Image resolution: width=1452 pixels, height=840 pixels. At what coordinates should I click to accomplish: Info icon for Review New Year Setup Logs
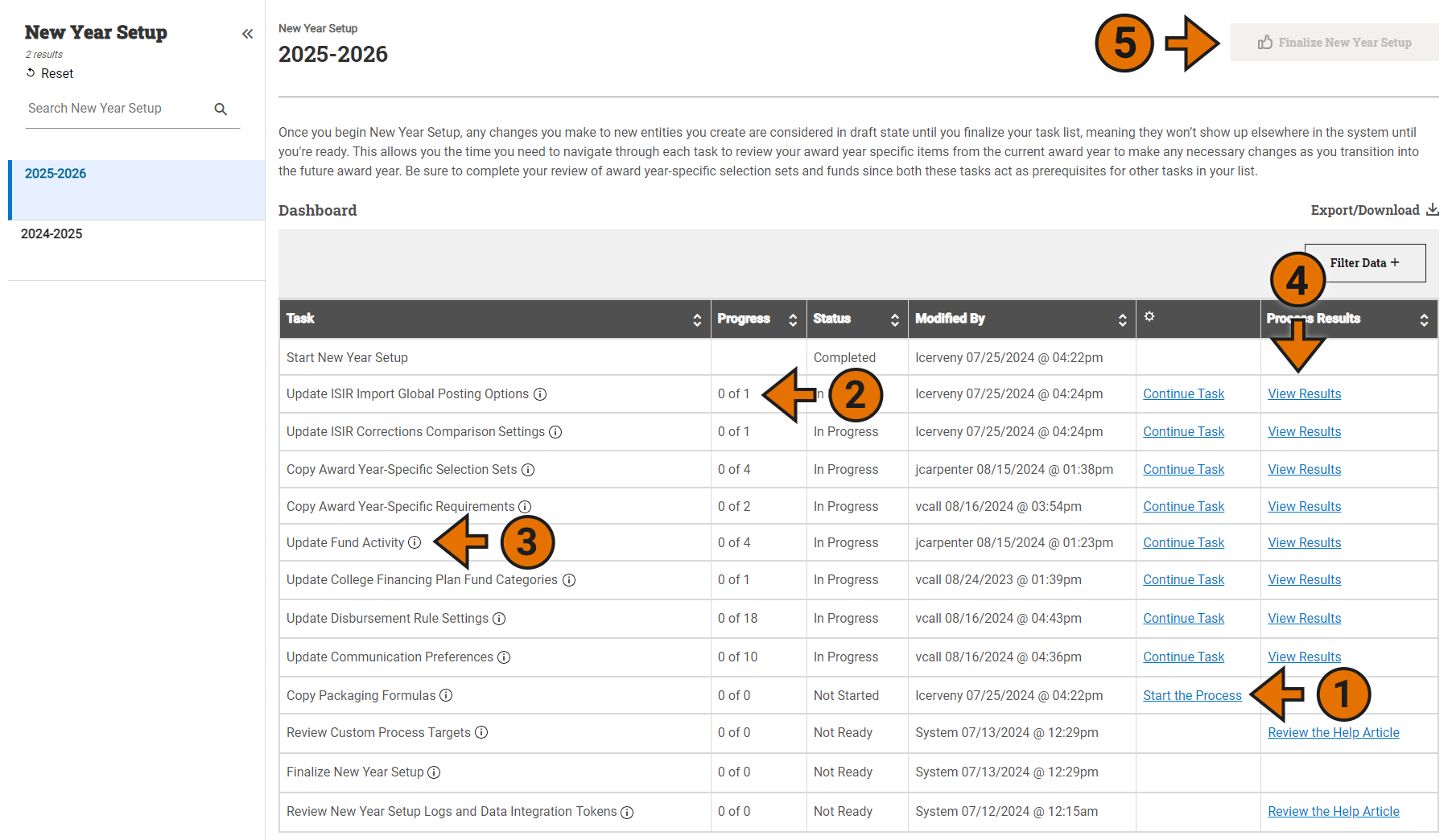(627, 813)
